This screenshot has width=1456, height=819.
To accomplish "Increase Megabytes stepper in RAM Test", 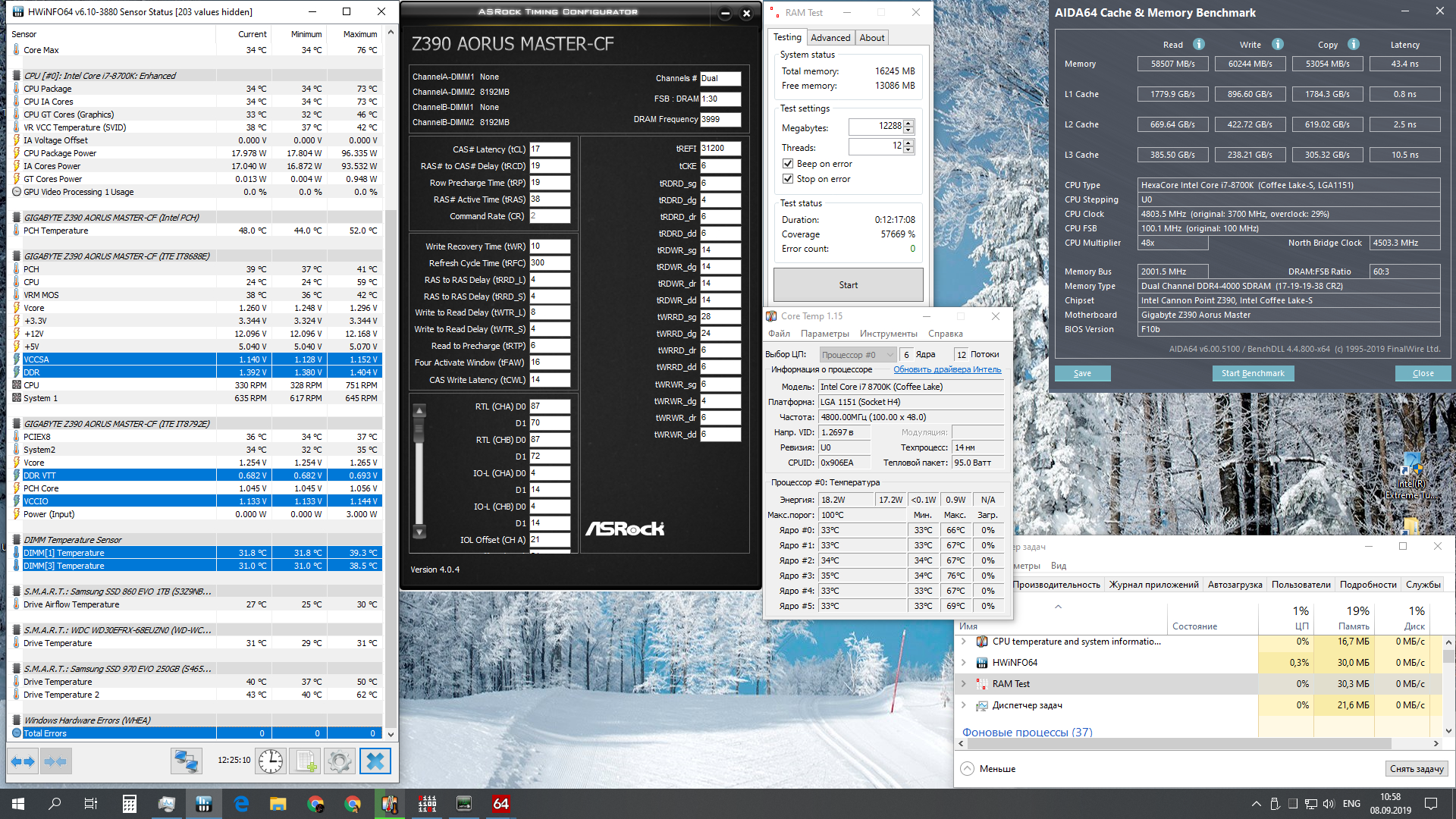I will (909, 123).
